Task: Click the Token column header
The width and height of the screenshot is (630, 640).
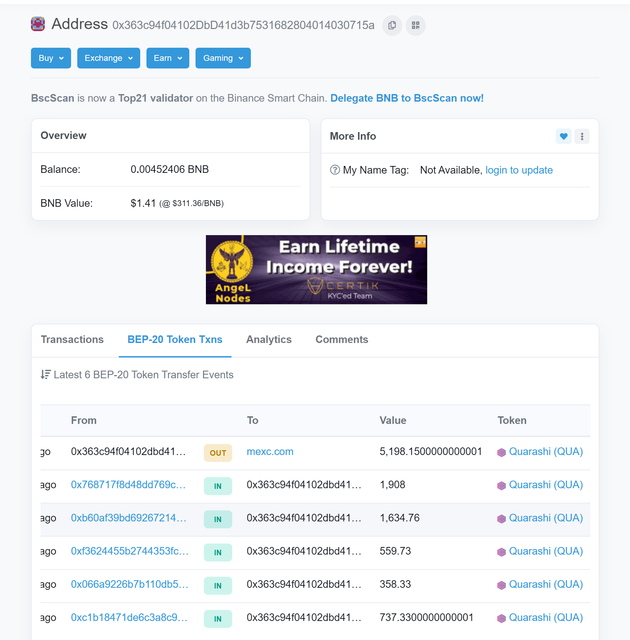Action: tap(512, 420)
